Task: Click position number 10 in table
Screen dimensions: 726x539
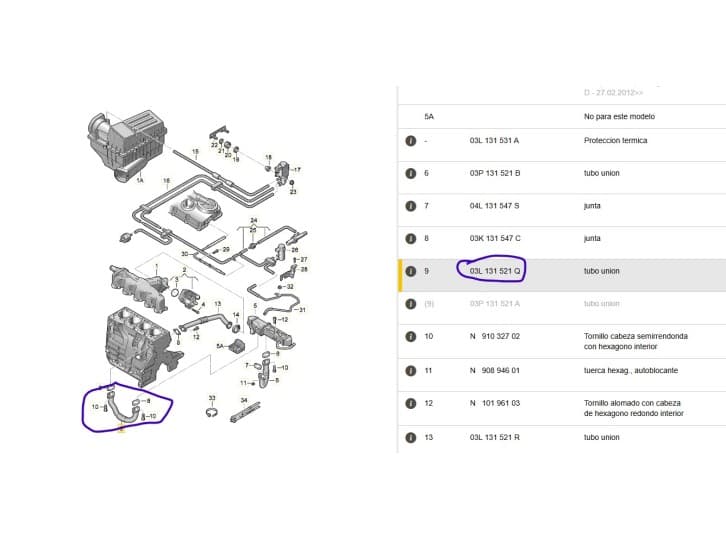Action: tap(428, 336)
